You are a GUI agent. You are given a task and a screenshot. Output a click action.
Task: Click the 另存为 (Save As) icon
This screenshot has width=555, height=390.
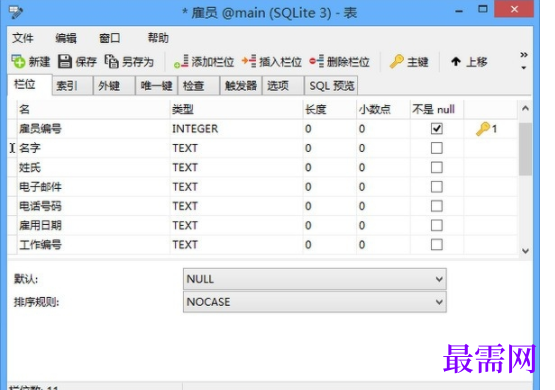(x=111, y=62)
